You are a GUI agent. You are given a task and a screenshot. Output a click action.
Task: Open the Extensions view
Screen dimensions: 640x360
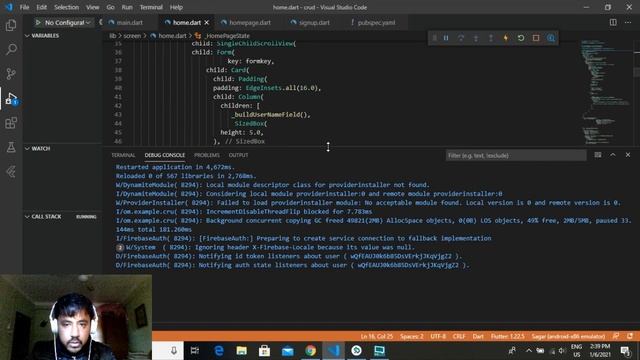pyautogui.click(x=11, y=123)
